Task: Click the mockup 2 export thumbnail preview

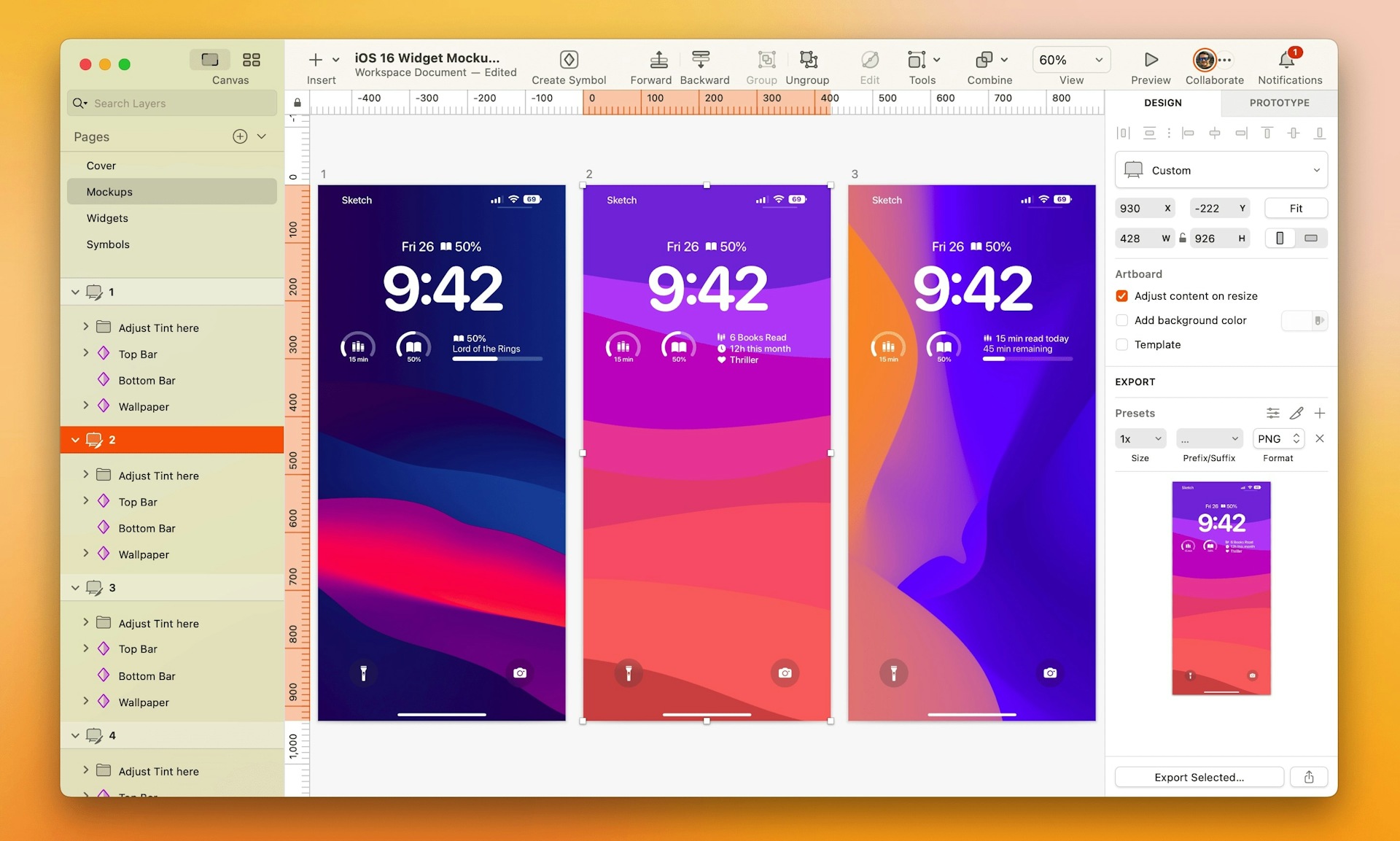Action: (x=1221, y=588)
